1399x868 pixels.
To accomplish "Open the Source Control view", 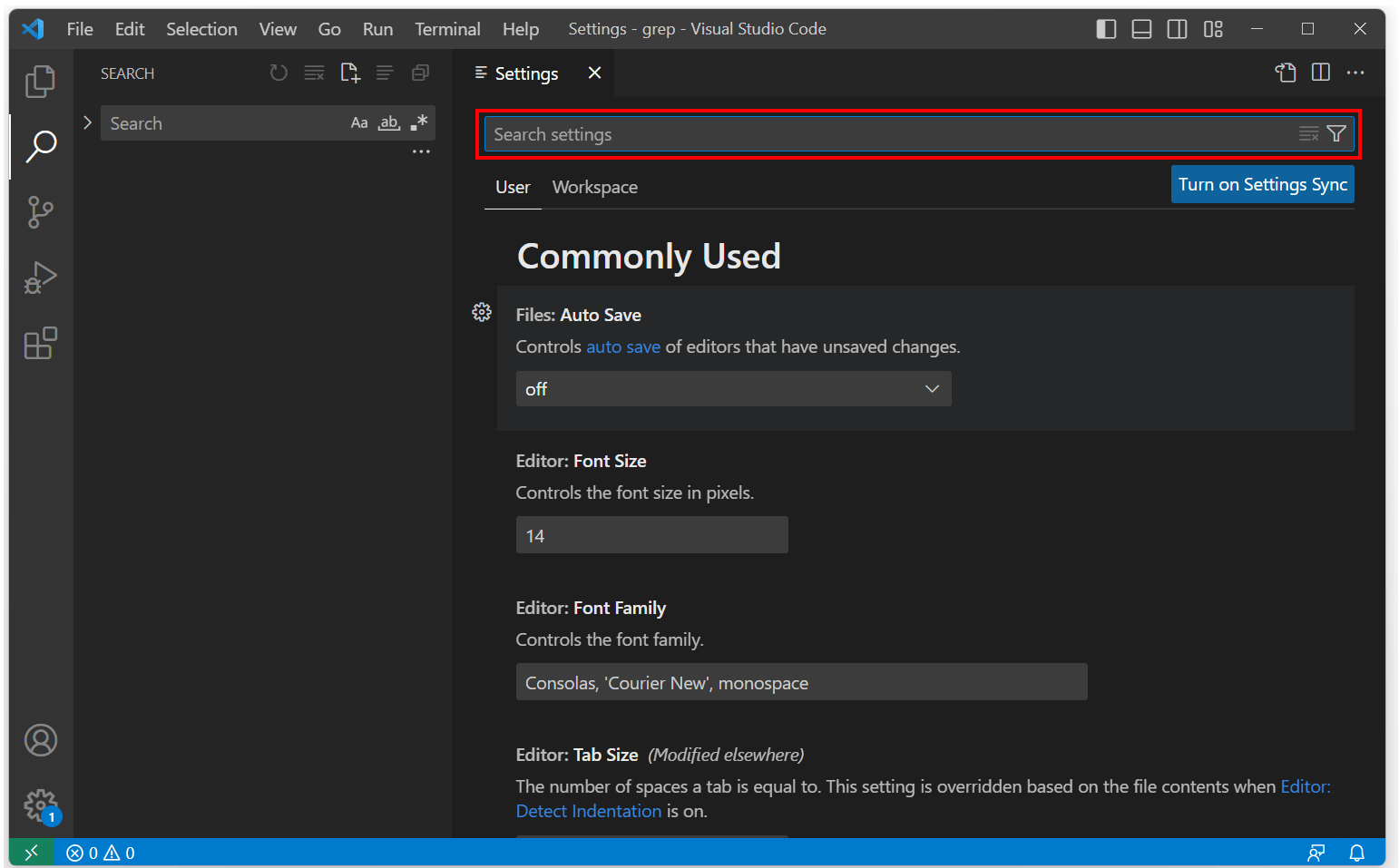I will tap(40, 211).
